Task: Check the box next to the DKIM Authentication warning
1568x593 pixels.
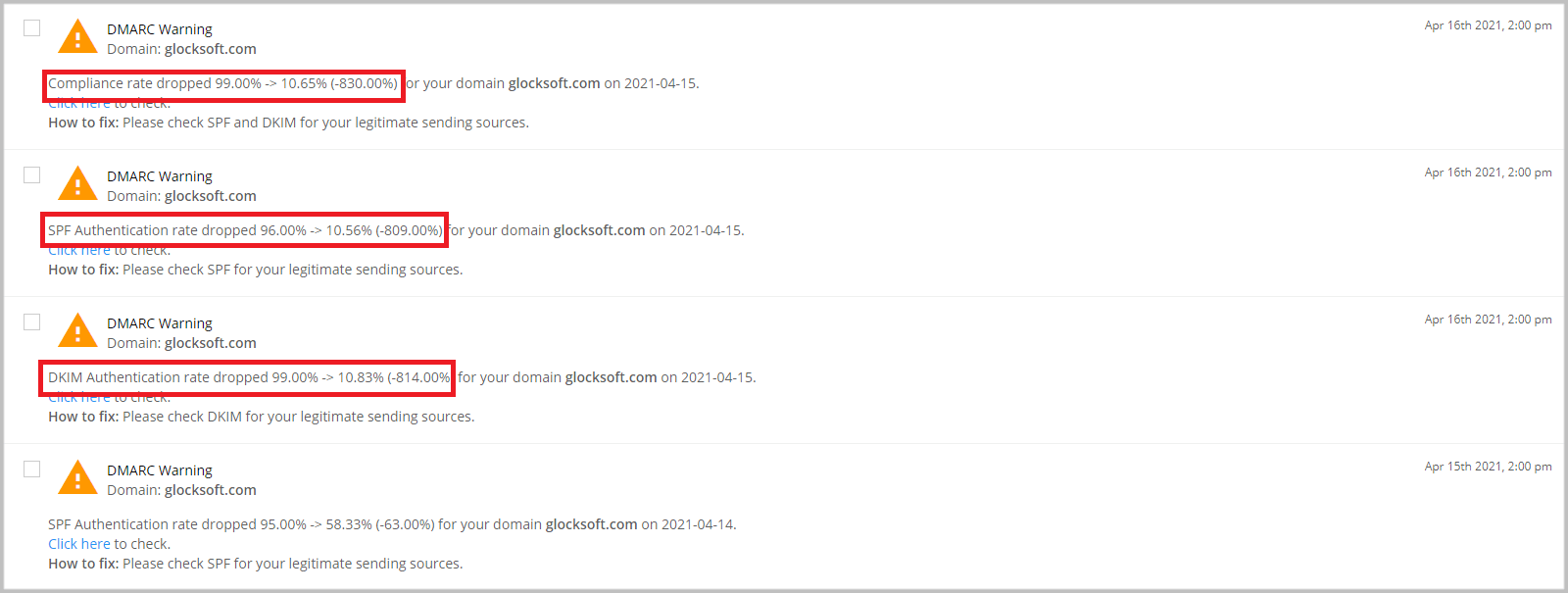Action: click(x=32, y=321)
